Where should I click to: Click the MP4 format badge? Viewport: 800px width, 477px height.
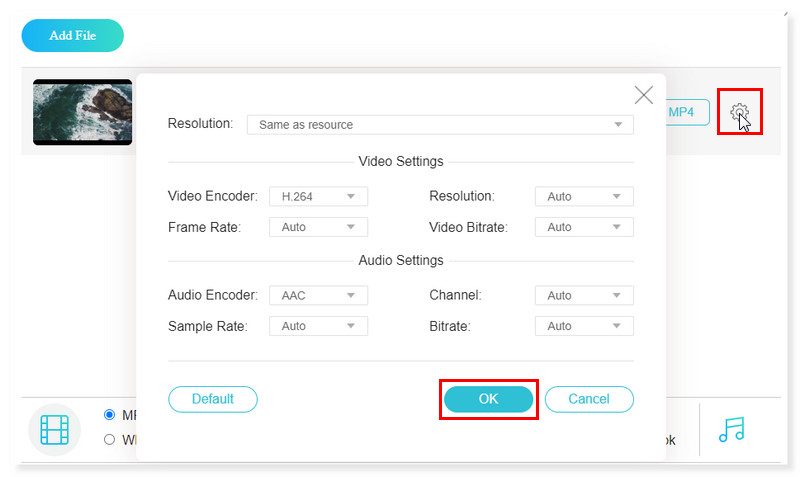(686, 112)
